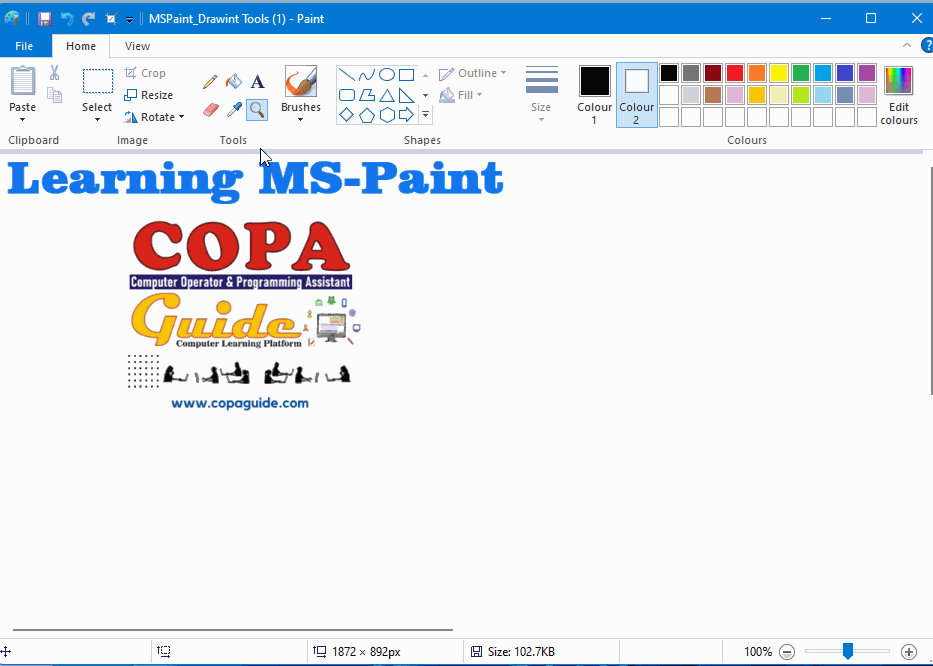Select Colour 1 box
This screenshot has height=666, width=933.
pos(594,95)
